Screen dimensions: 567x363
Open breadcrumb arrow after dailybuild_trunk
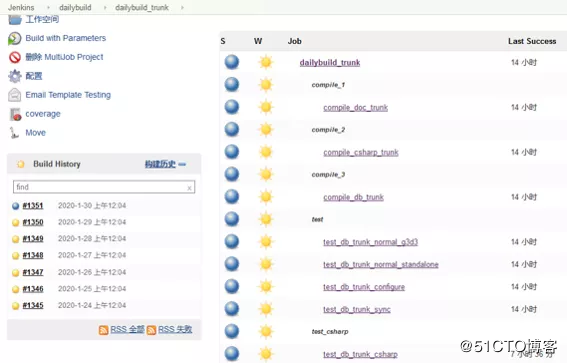click(182, 8)
